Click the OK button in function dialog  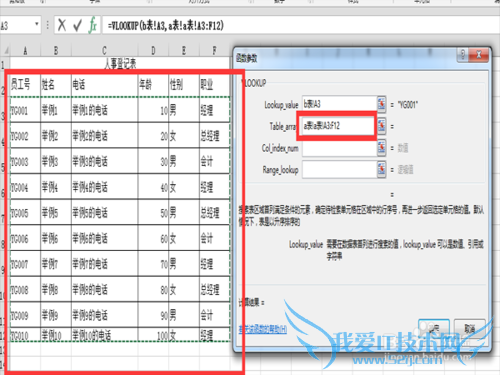point(434,329)
